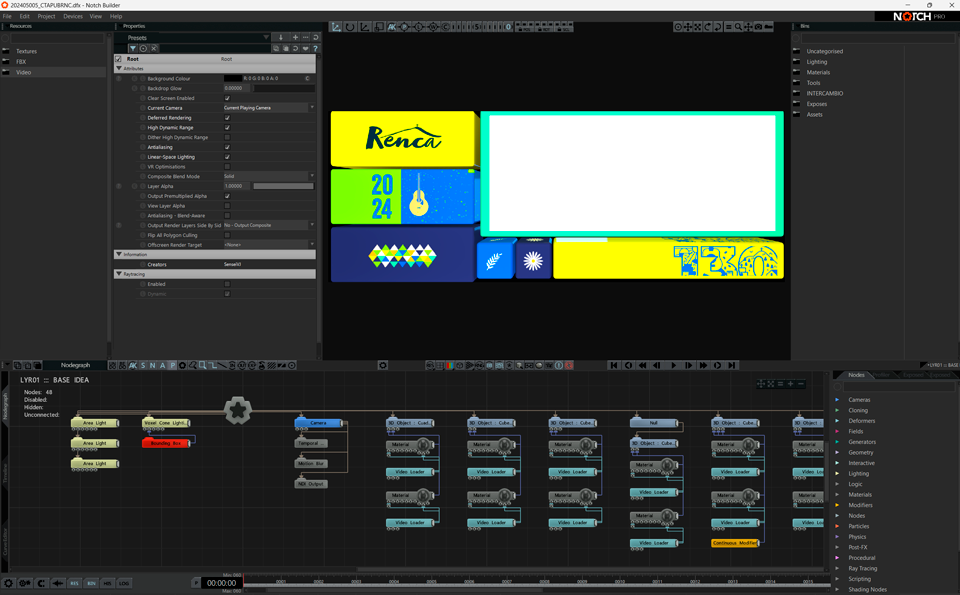960x595 pixels.
Task: Toggle High Dynamic Range checkbox
Action: point(227,127)
